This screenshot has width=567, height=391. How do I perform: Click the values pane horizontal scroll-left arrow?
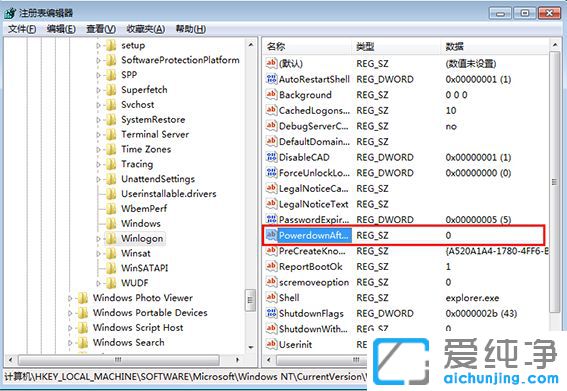click(x=268, y=360)
